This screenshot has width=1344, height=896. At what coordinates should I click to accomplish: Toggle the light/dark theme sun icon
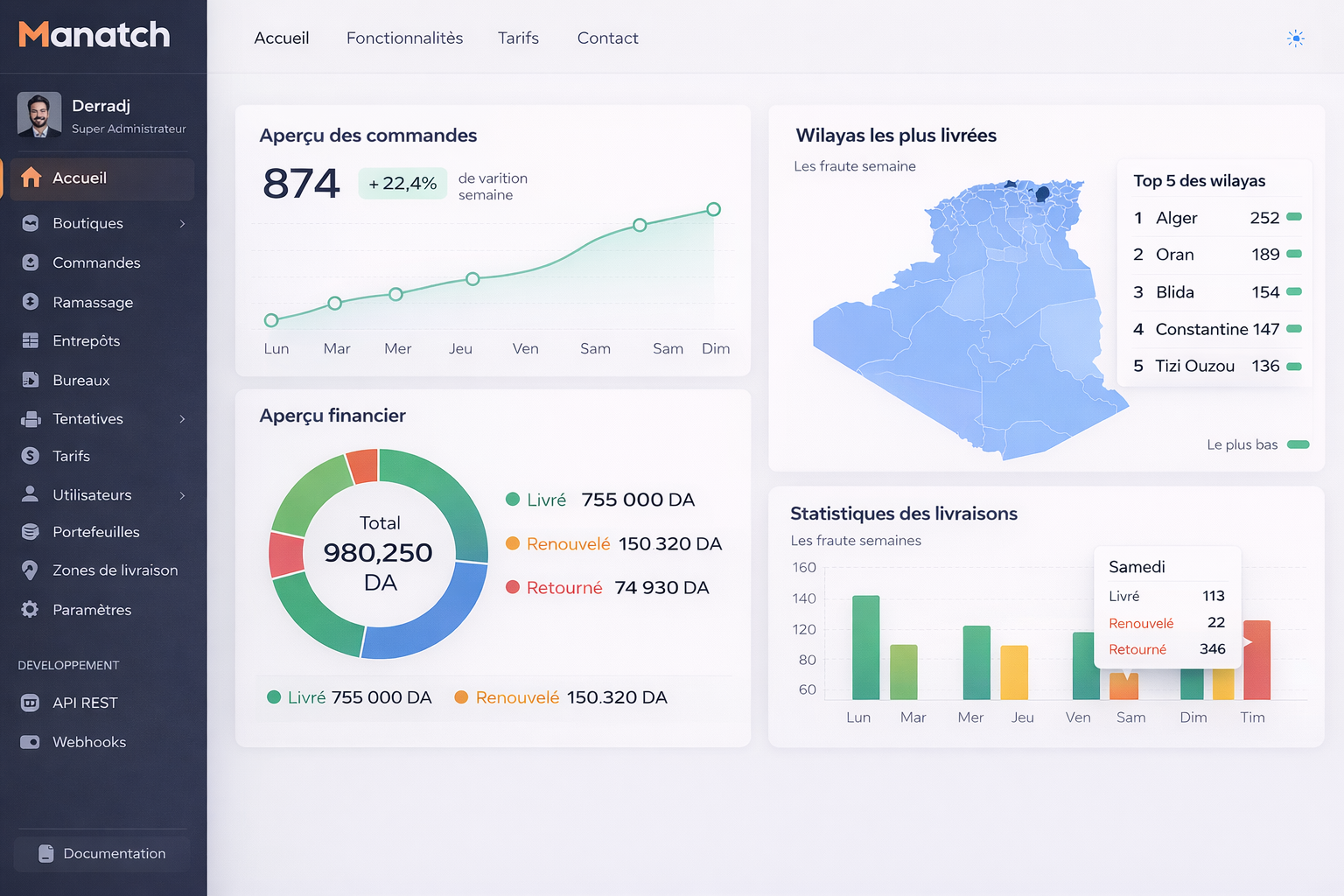click(1295, 38)
